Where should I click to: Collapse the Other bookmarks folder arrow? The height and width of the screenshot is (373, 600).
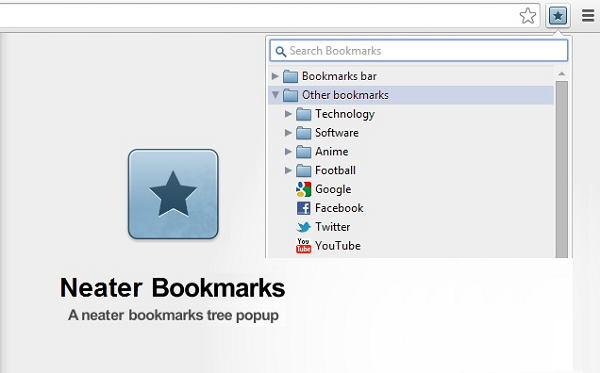(x=275, y=94)
